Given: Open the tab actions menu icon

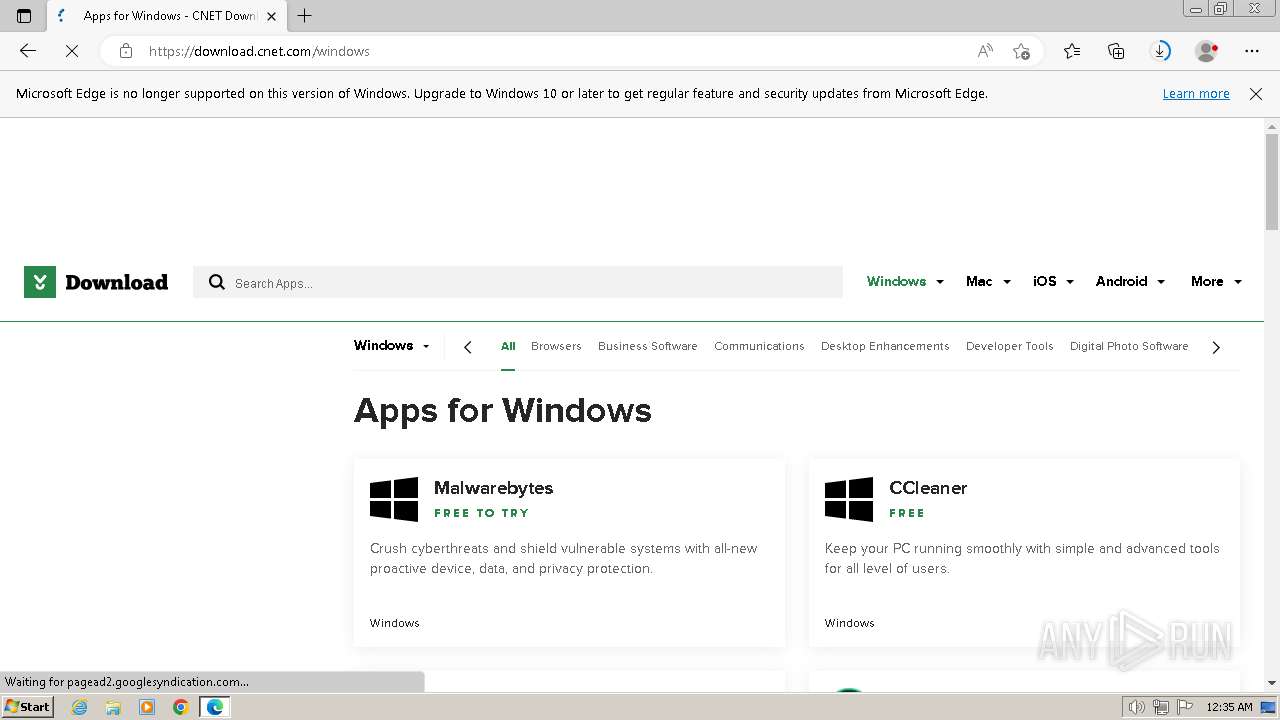Looking at the screenshot, I should tap(24, 16).
